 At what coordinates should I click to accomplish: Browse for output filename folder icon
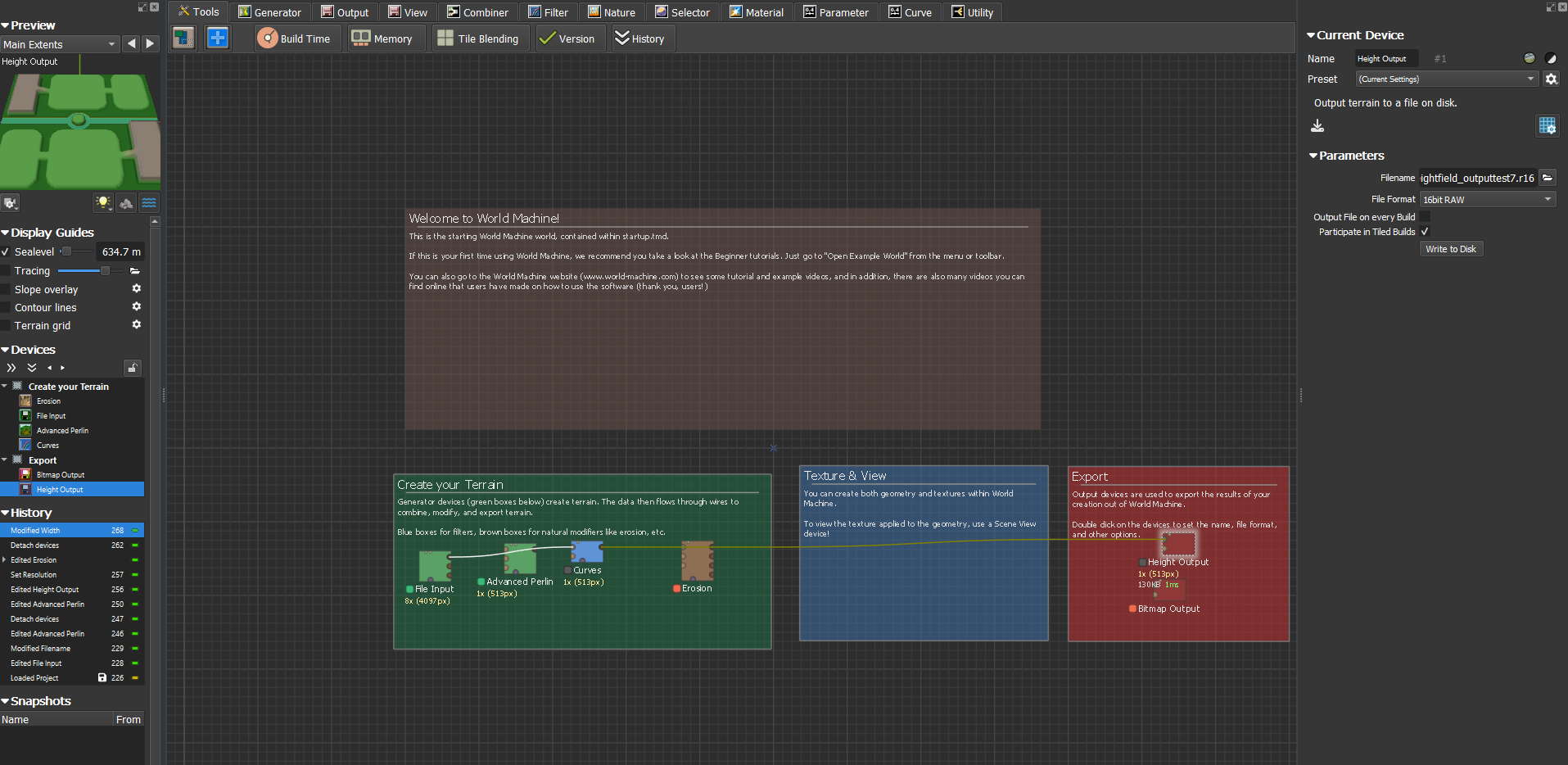[1547, 178]
